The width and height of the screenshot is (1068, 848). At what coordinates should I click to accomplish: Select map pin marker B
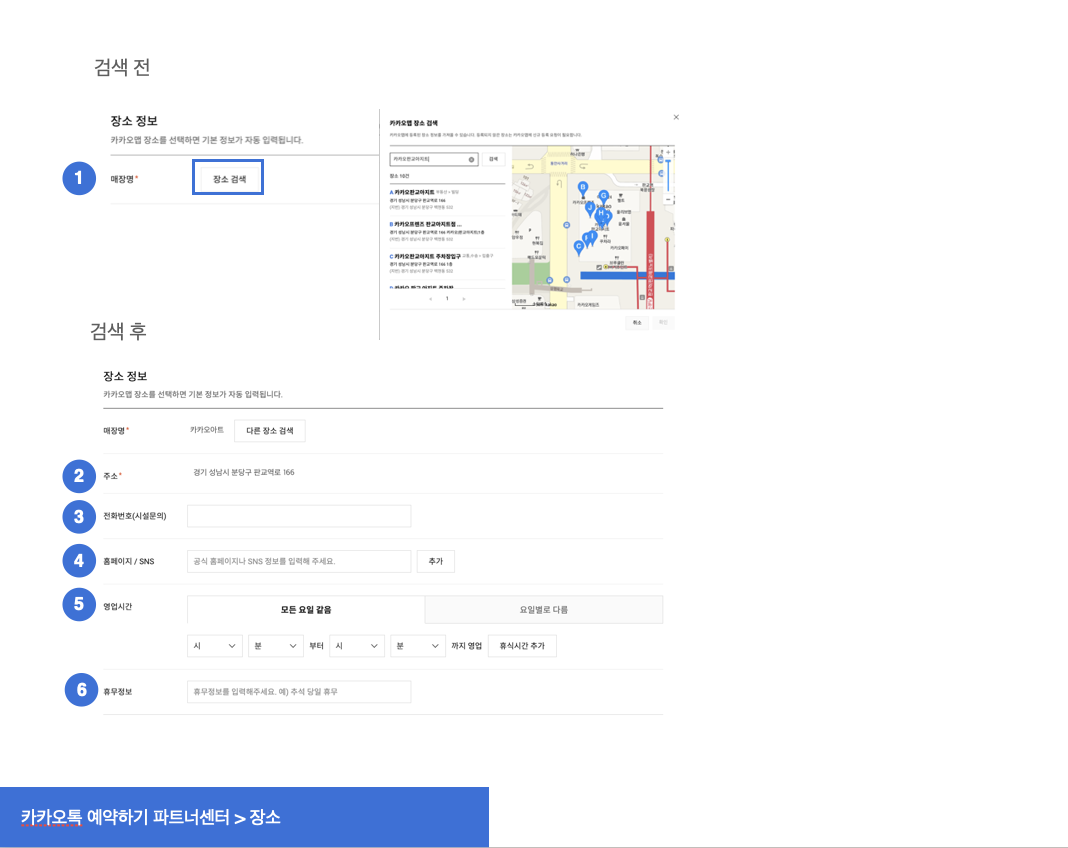click(x=583, y=187)
